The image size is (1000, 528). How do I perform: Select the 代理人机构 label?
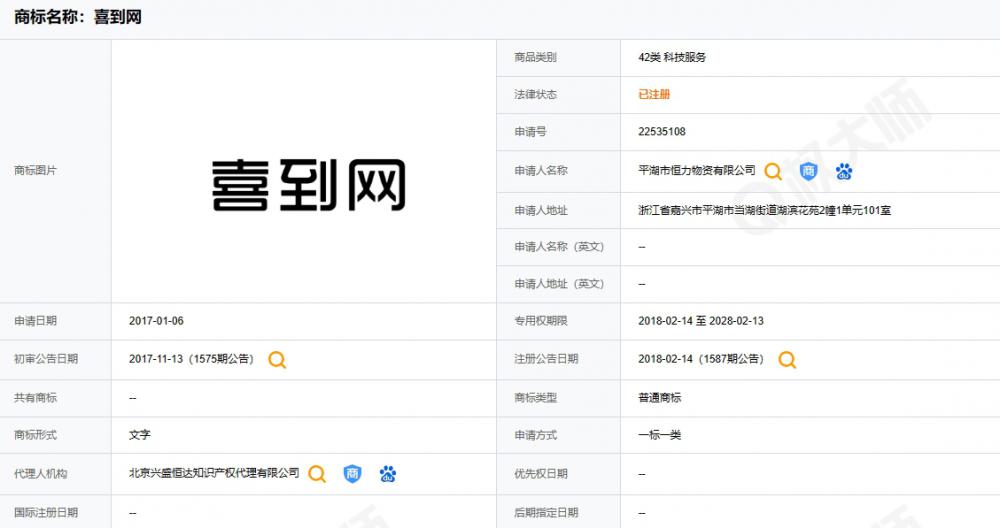(x=40, y=474)
